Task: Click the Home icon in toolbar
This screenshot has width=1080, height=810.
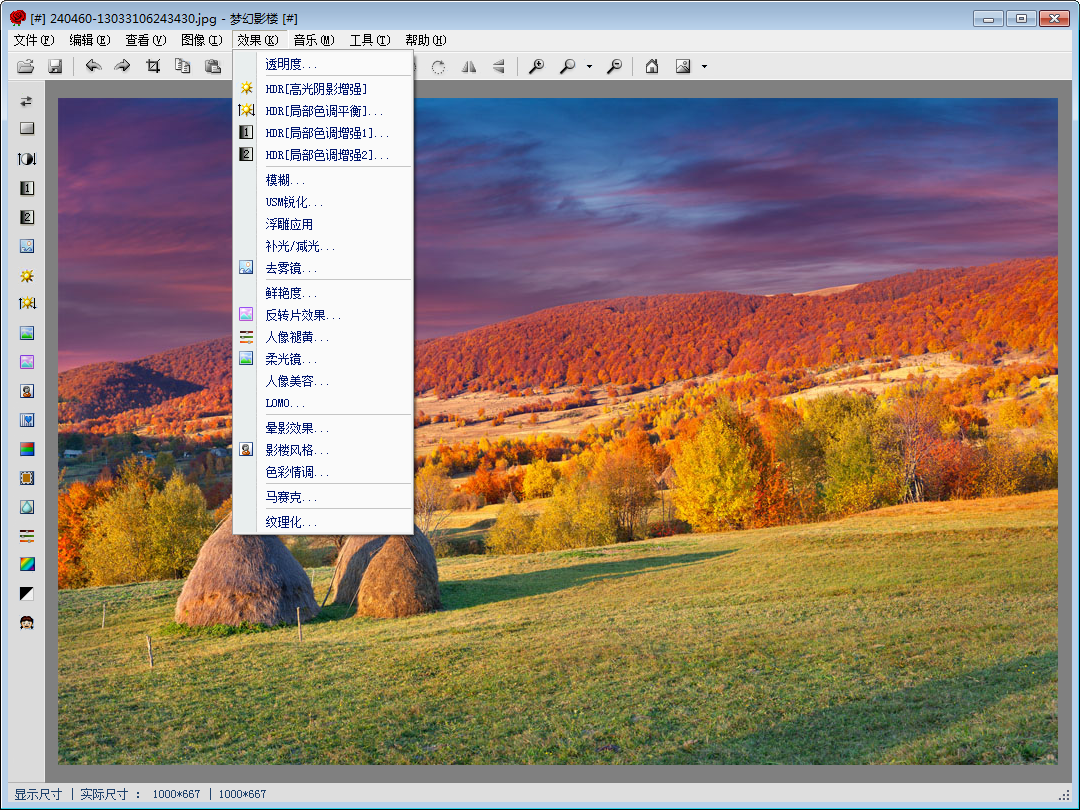Action: coord(652,66)
